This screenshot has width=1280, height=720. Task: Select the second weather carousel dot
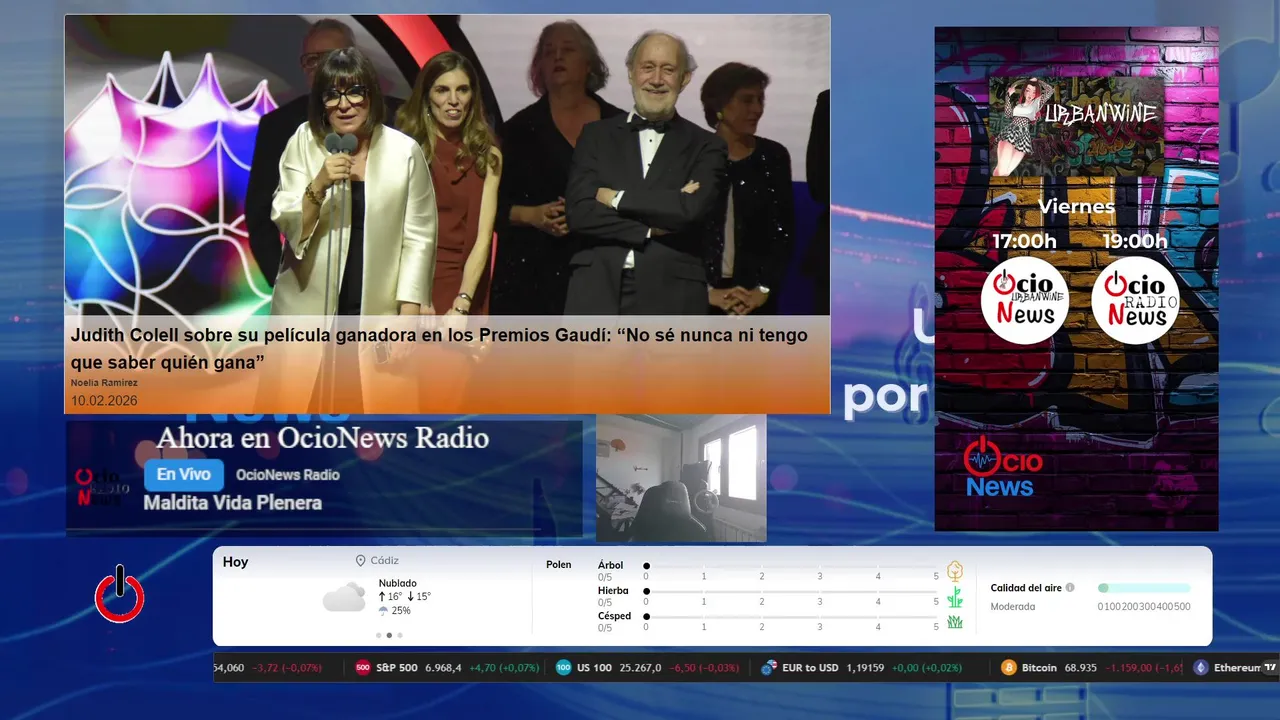coord(389,635)
